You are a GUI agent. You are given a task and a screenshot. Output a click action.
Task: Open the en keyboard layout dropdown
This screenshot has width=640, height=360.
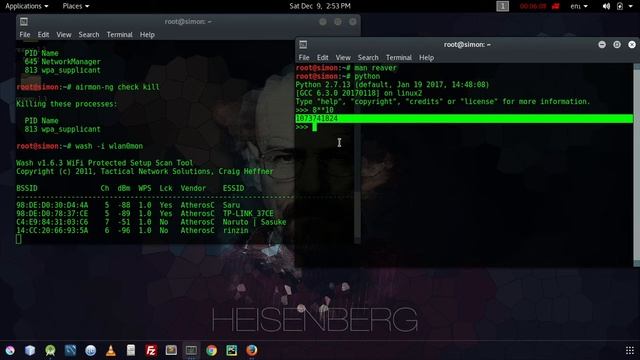579,6
